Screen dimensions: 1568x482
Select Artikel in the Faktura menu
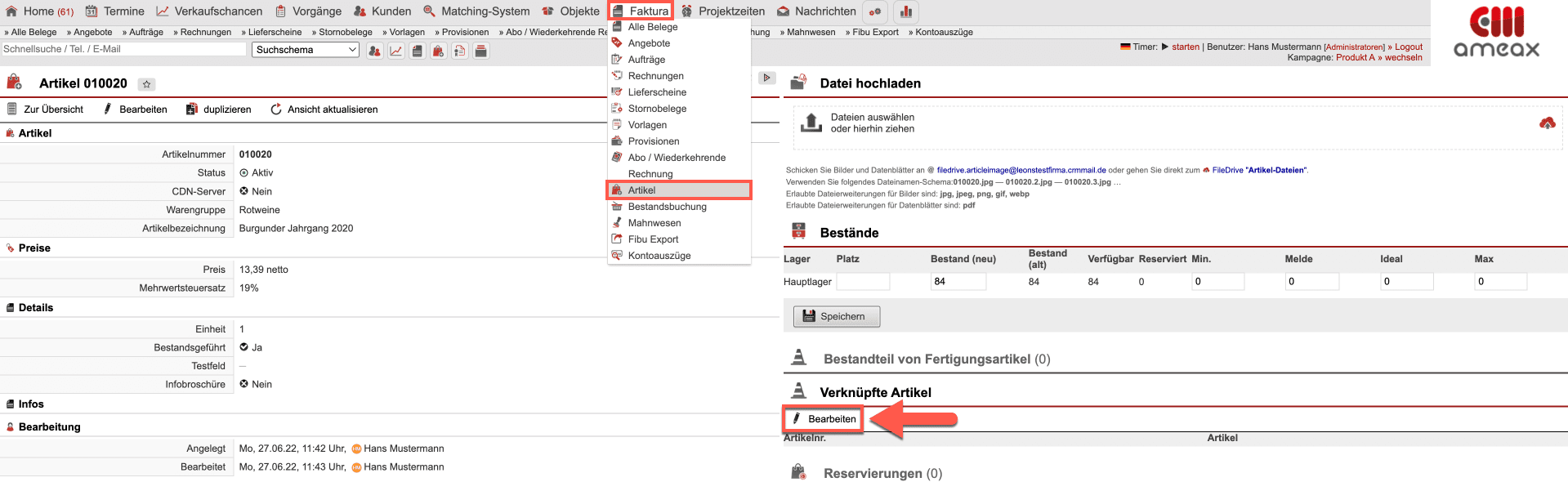click(641, 190)
